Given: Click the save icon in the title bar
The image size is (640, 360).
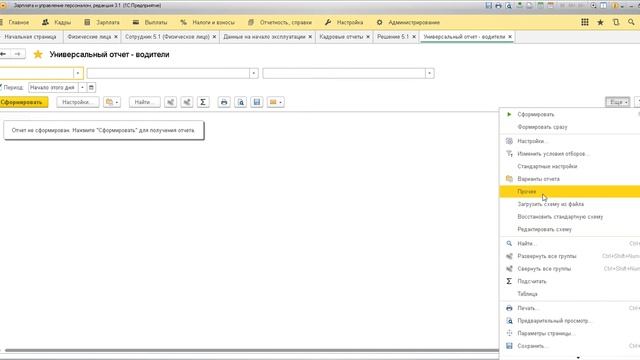Looking at the screenshot, I should point(489,6).
